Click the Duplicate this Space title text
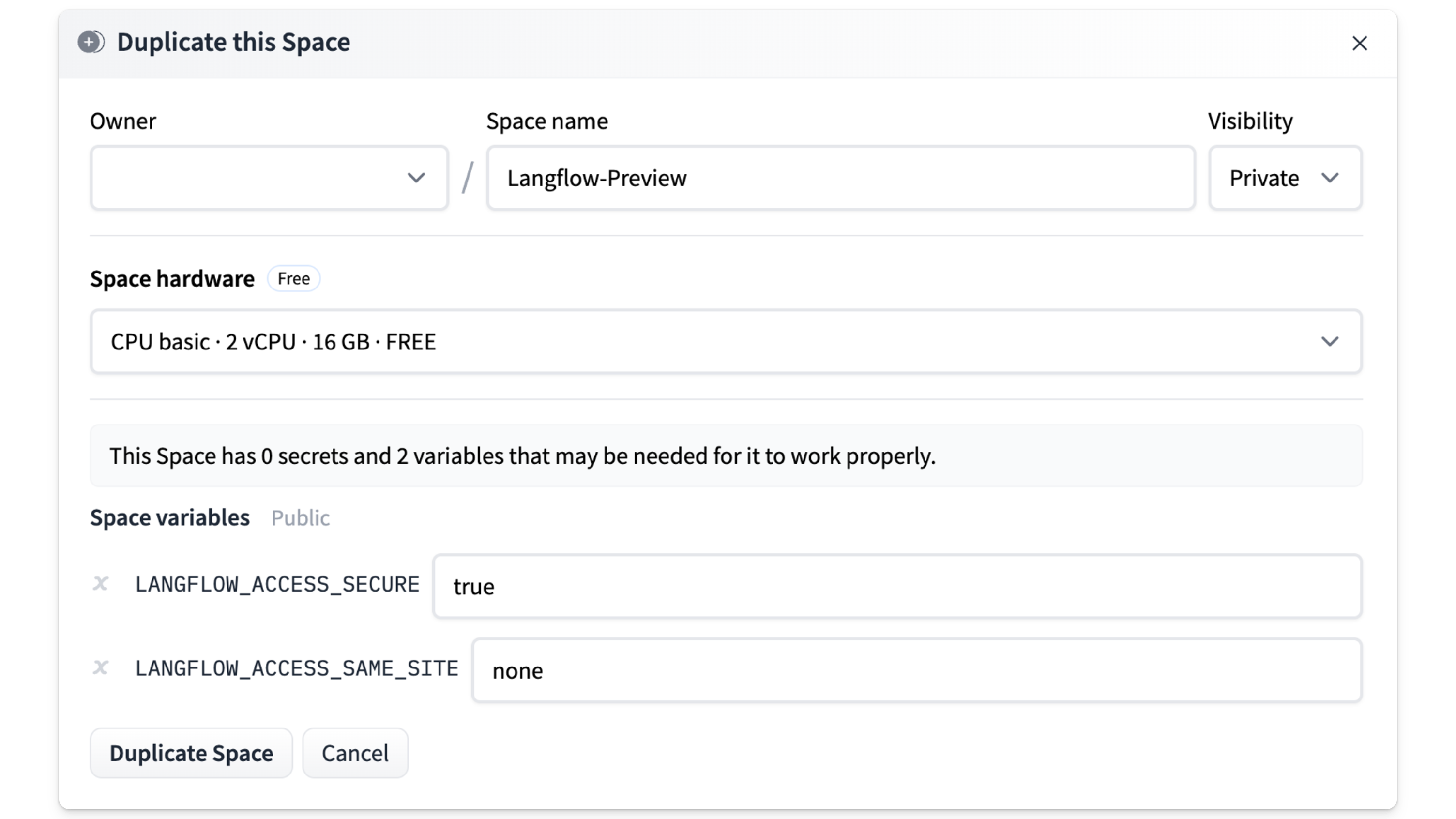This screenshot has height=819, width=1456. point(233,43)
